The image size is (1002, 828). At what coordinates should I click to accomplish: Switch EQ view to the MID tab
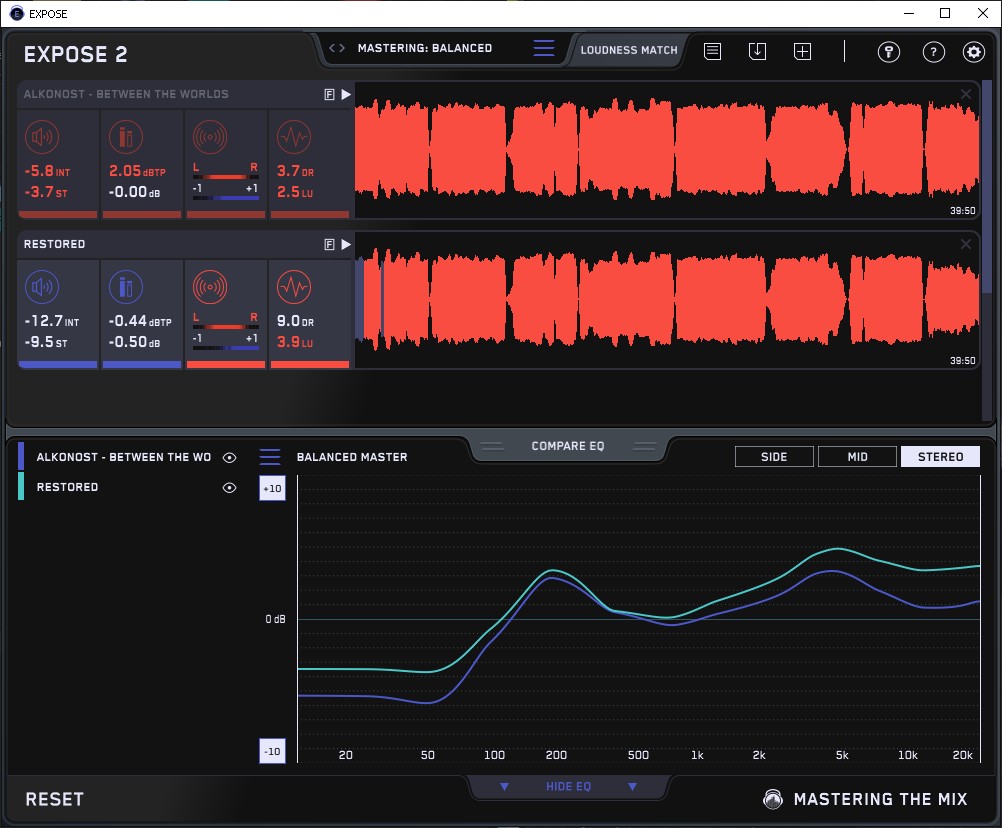[x=857, y=457]
